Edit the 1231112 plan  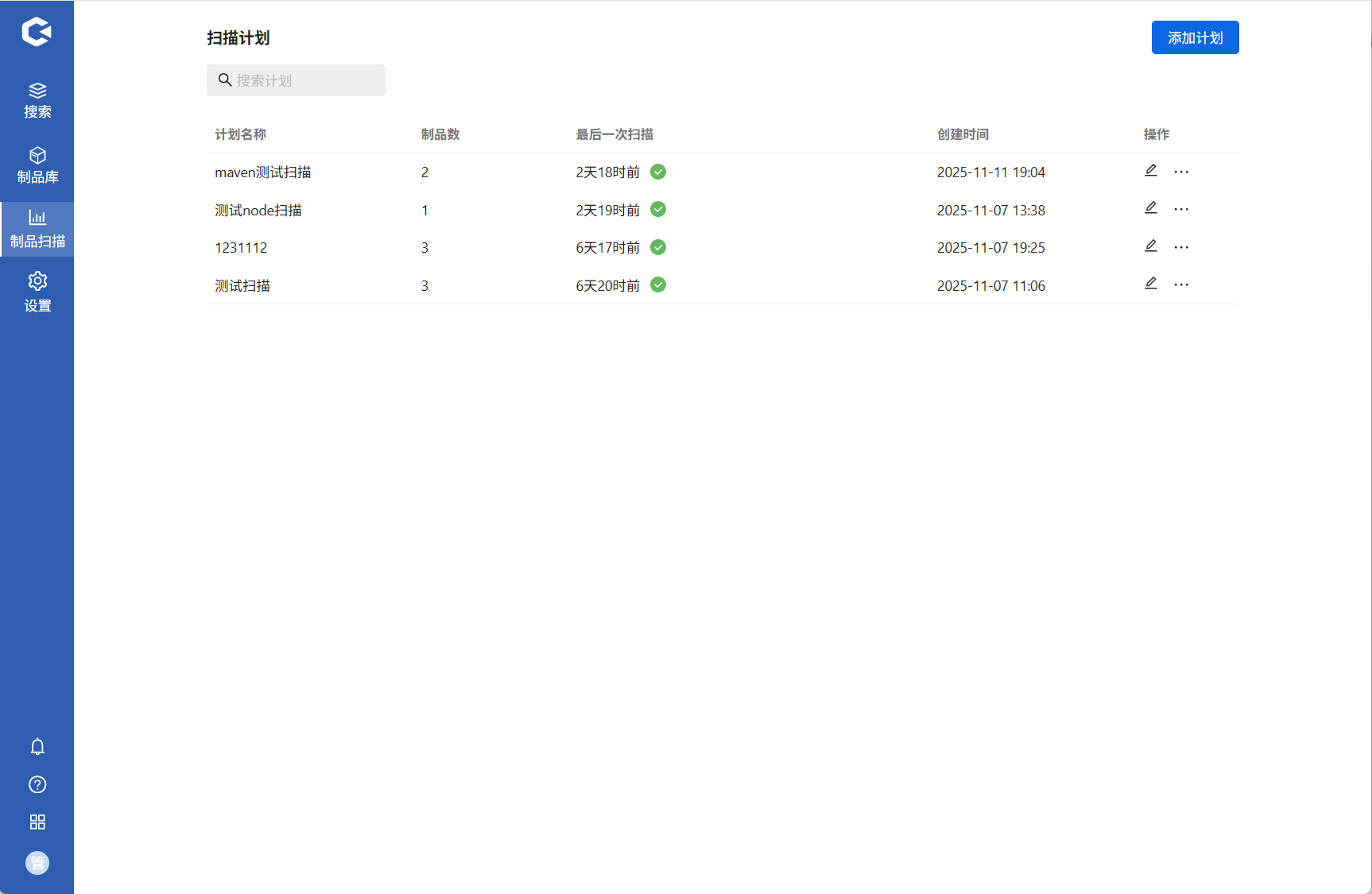click(x=1150, y=246)
